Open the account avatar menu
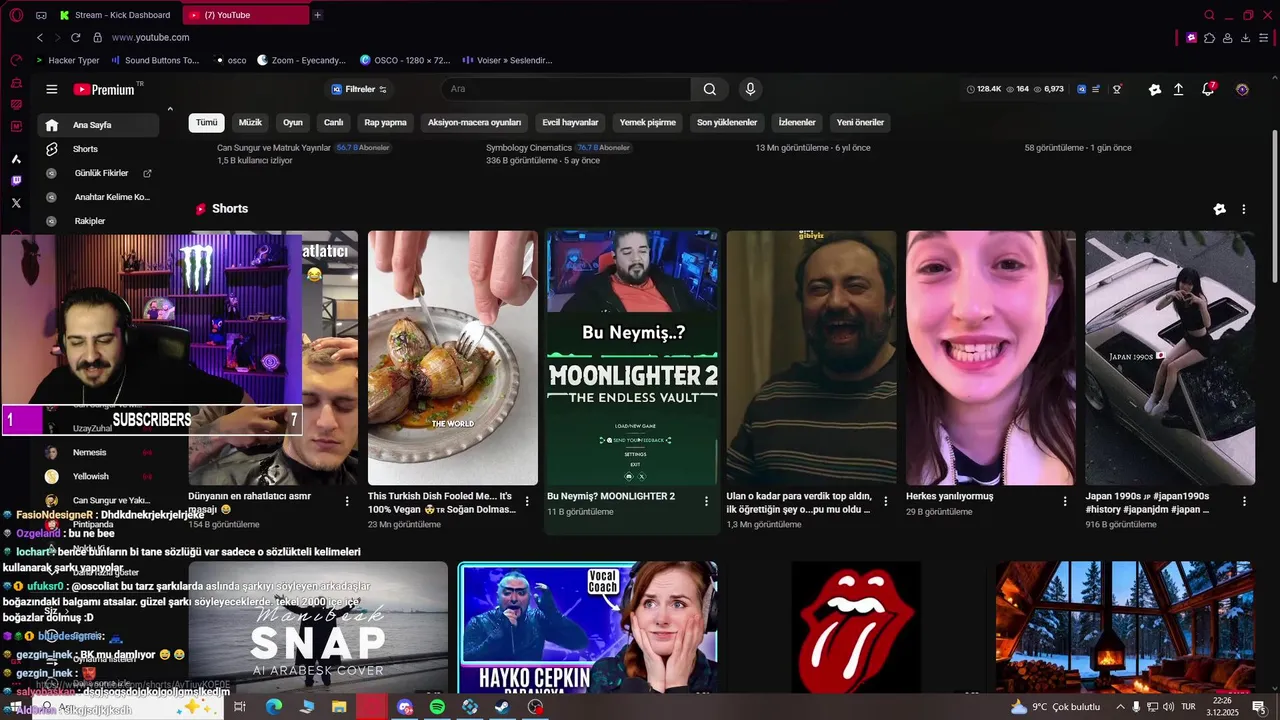 (x=1242, y=89)
